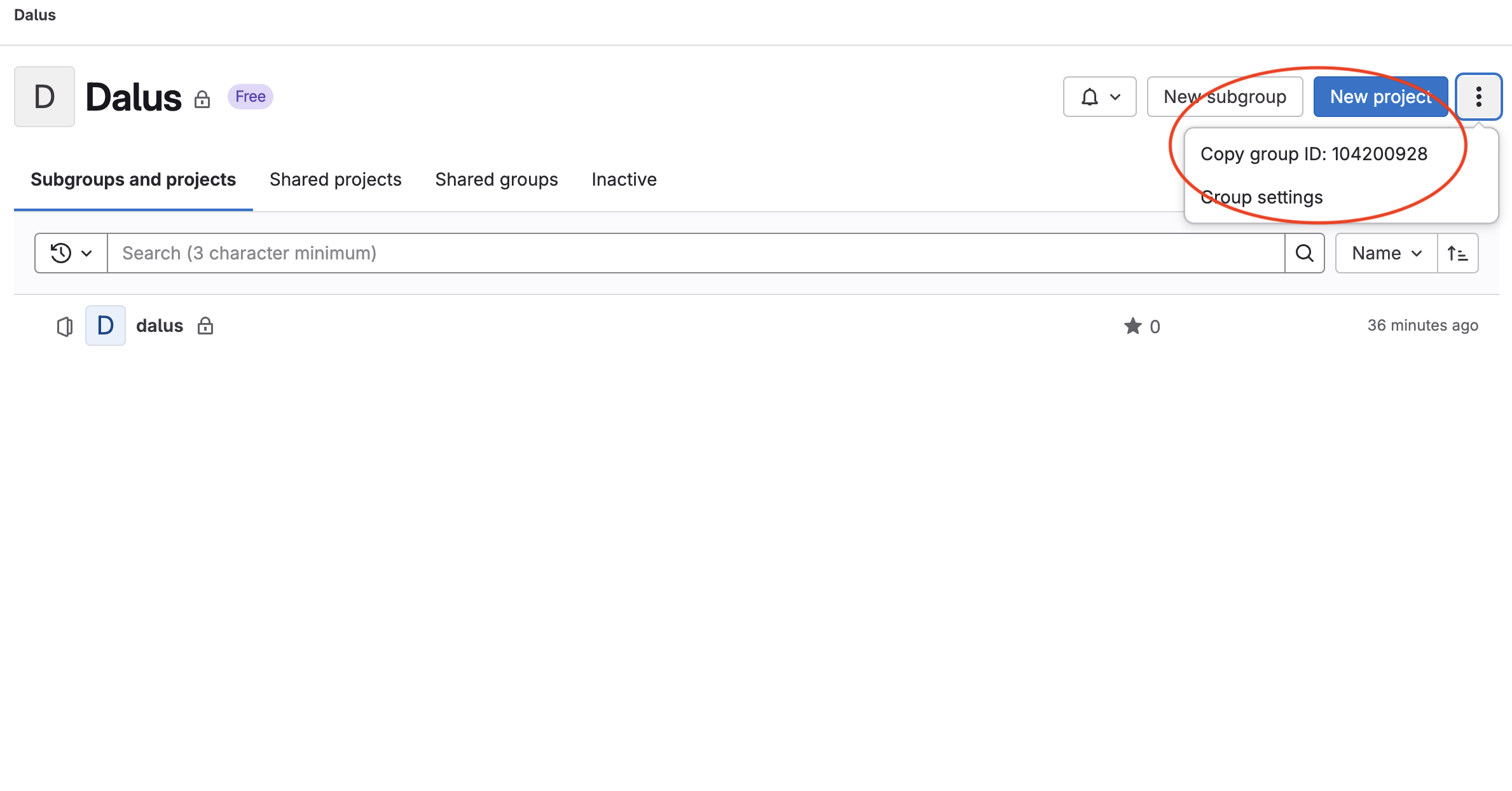Click the New project button
This screenshot has width=1512, height=791.
point(1380,96)
